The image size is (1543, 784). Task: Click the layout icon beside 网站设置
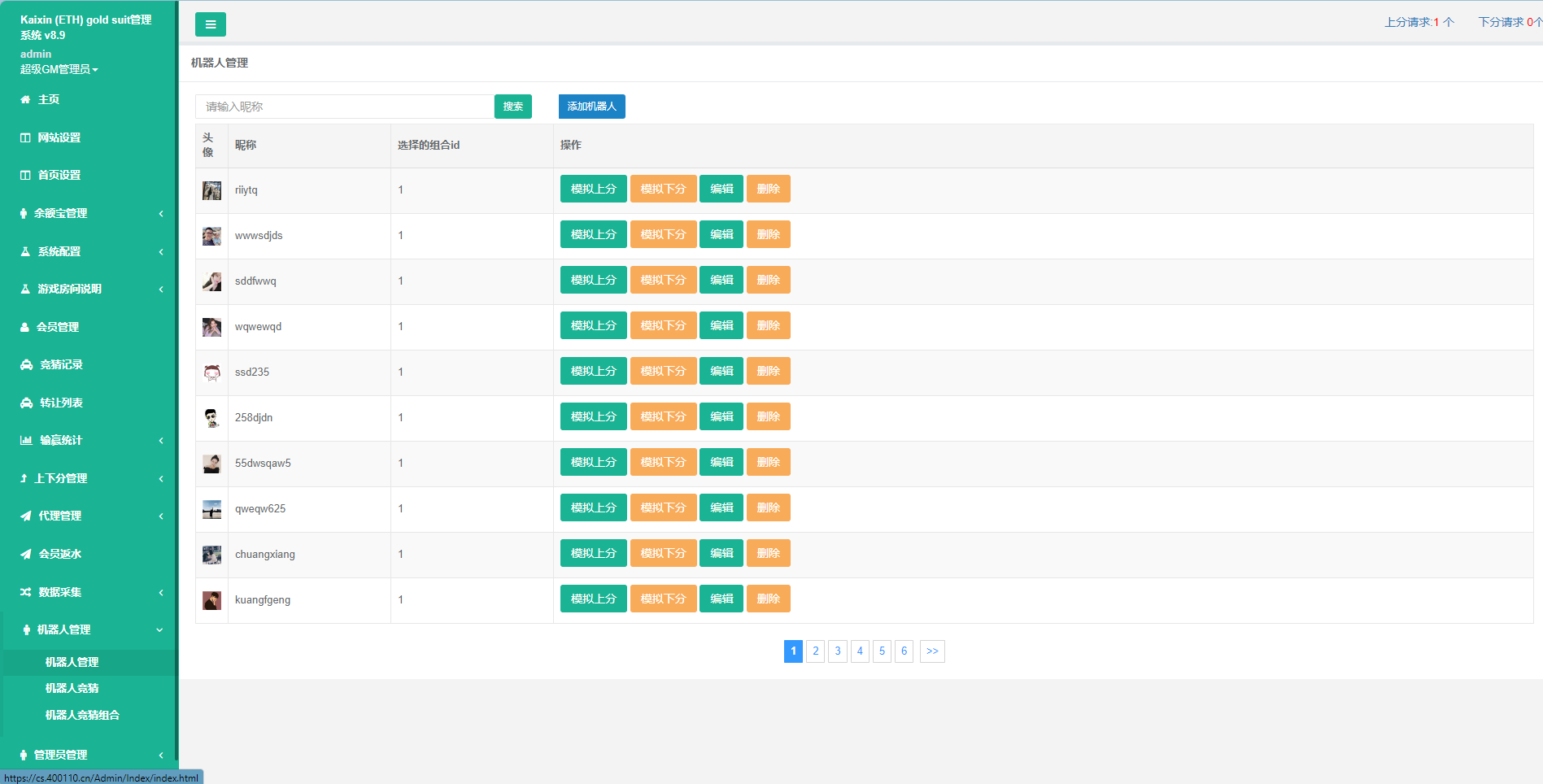pos(25,138)
